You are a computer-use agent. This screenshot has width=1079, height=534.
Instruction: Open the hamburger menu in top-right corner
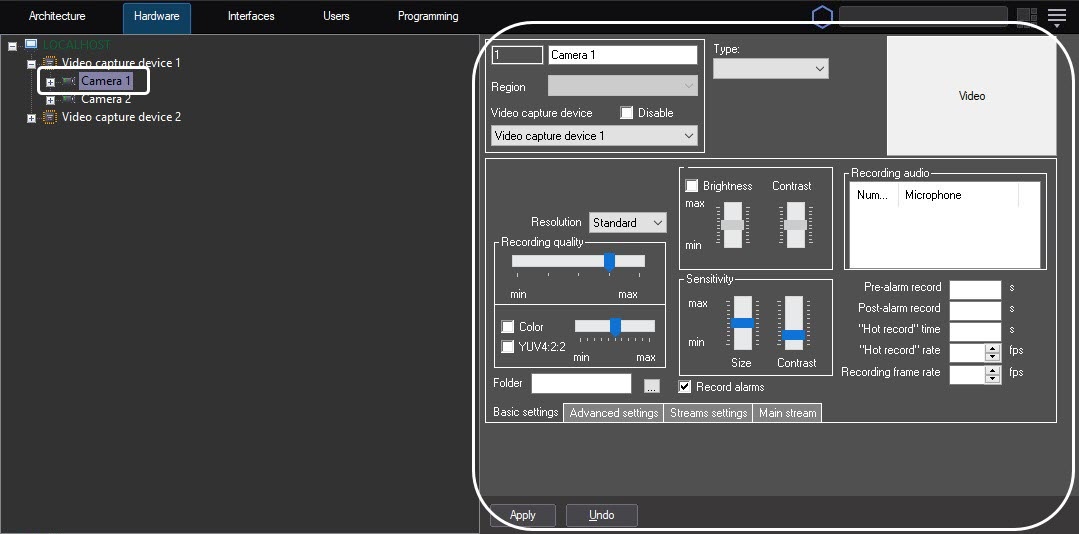[1057, 16]
